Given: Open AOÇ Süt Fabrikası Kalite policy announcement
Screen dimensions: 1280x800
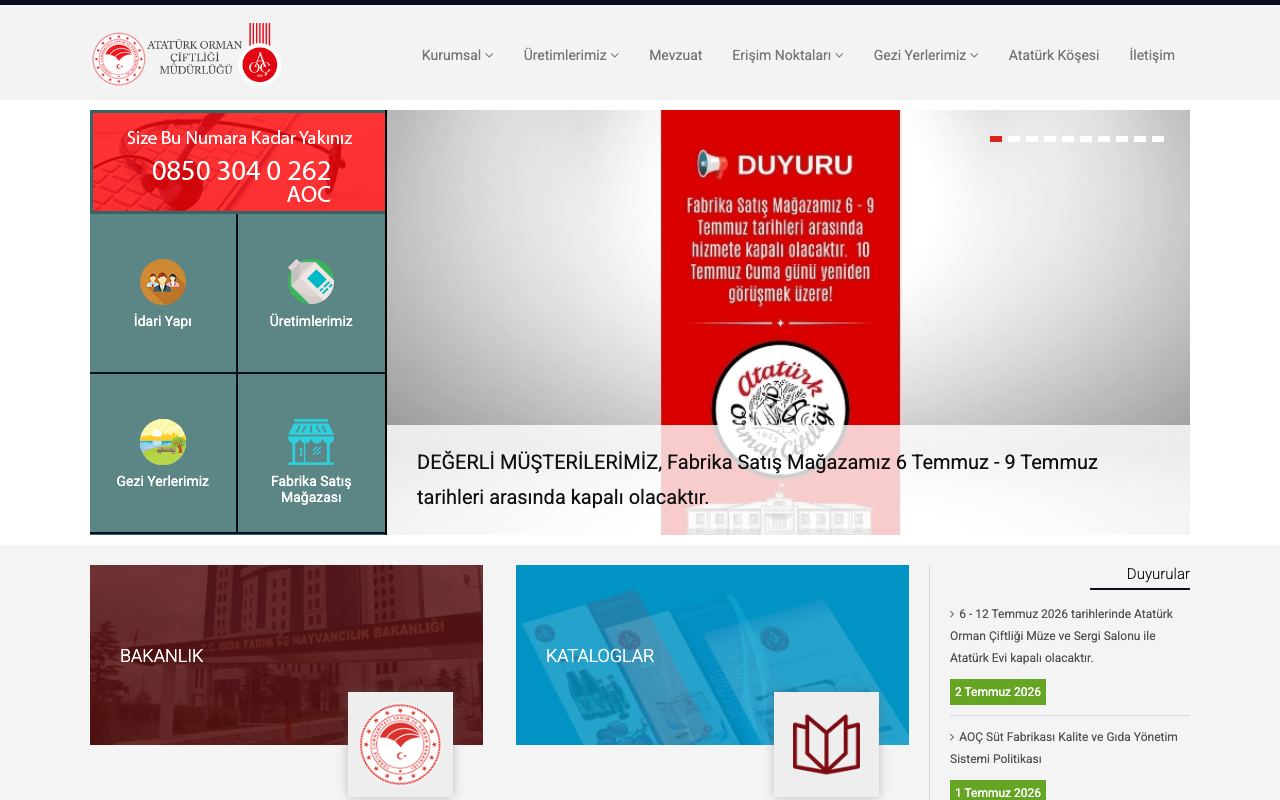Looking at the screenshot, I should point(1064,748).
